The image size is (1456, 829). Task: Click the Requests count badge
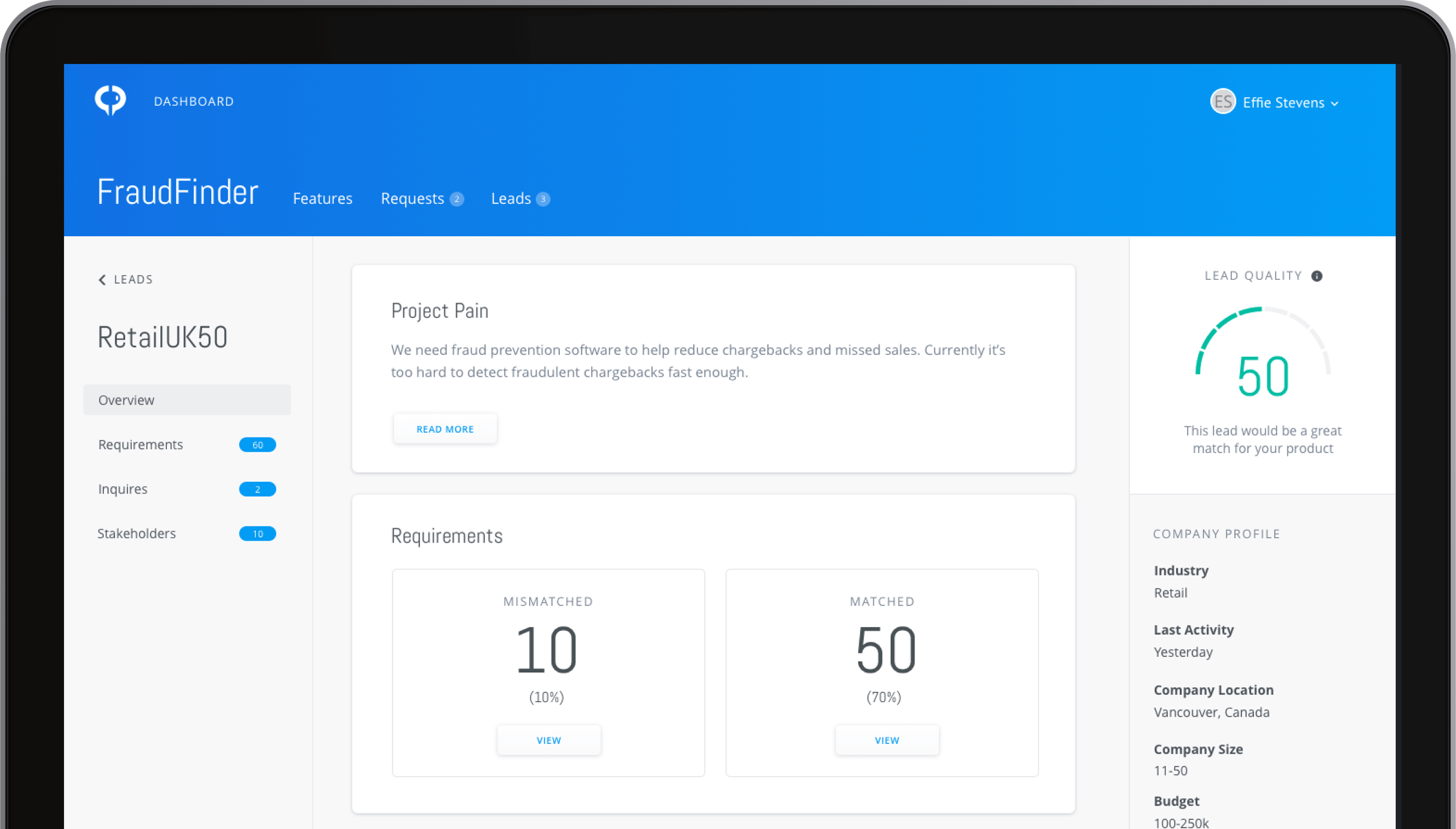point(457,199)
